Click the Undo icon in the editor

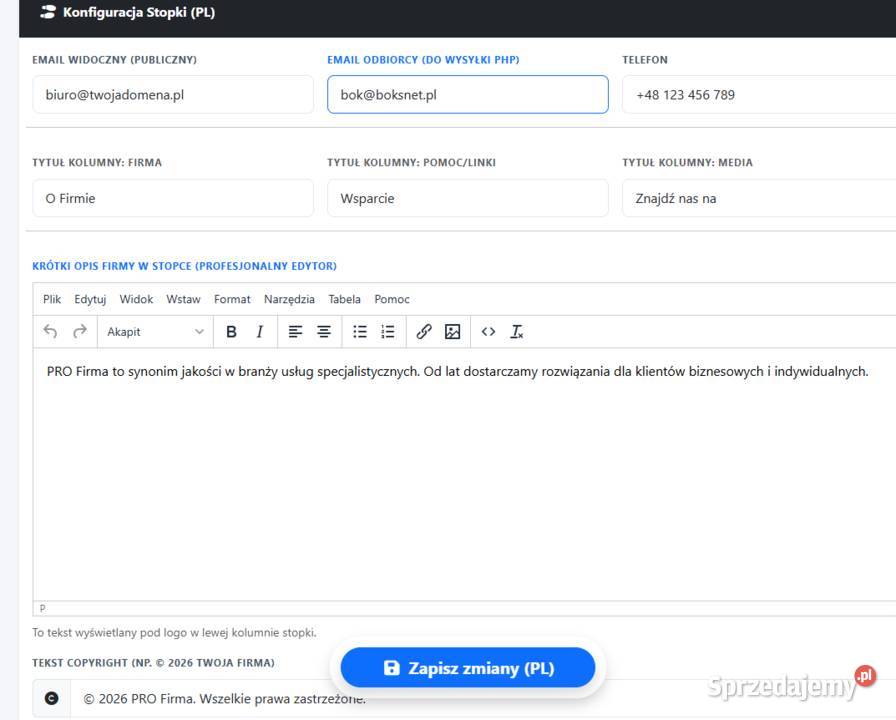pyautogui.click(x=52, y=331)
